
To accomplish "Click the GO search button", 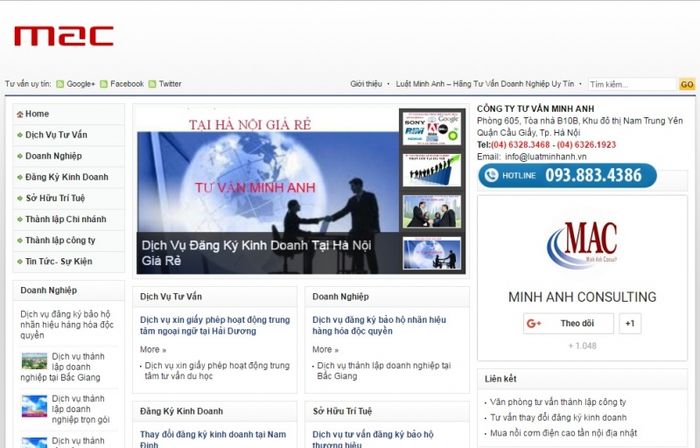I will pyautogui.click(x=687, y=84).
